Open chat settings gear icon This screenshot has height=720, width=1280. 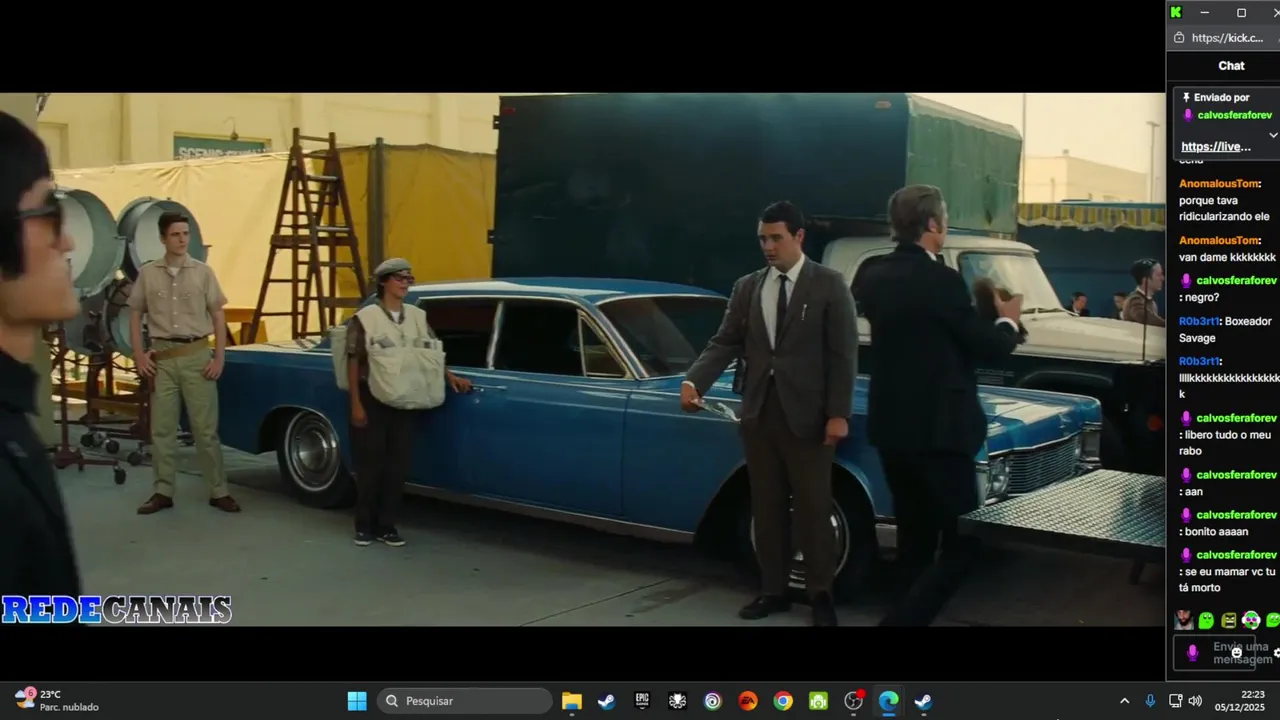click(x=1277, y=653)
